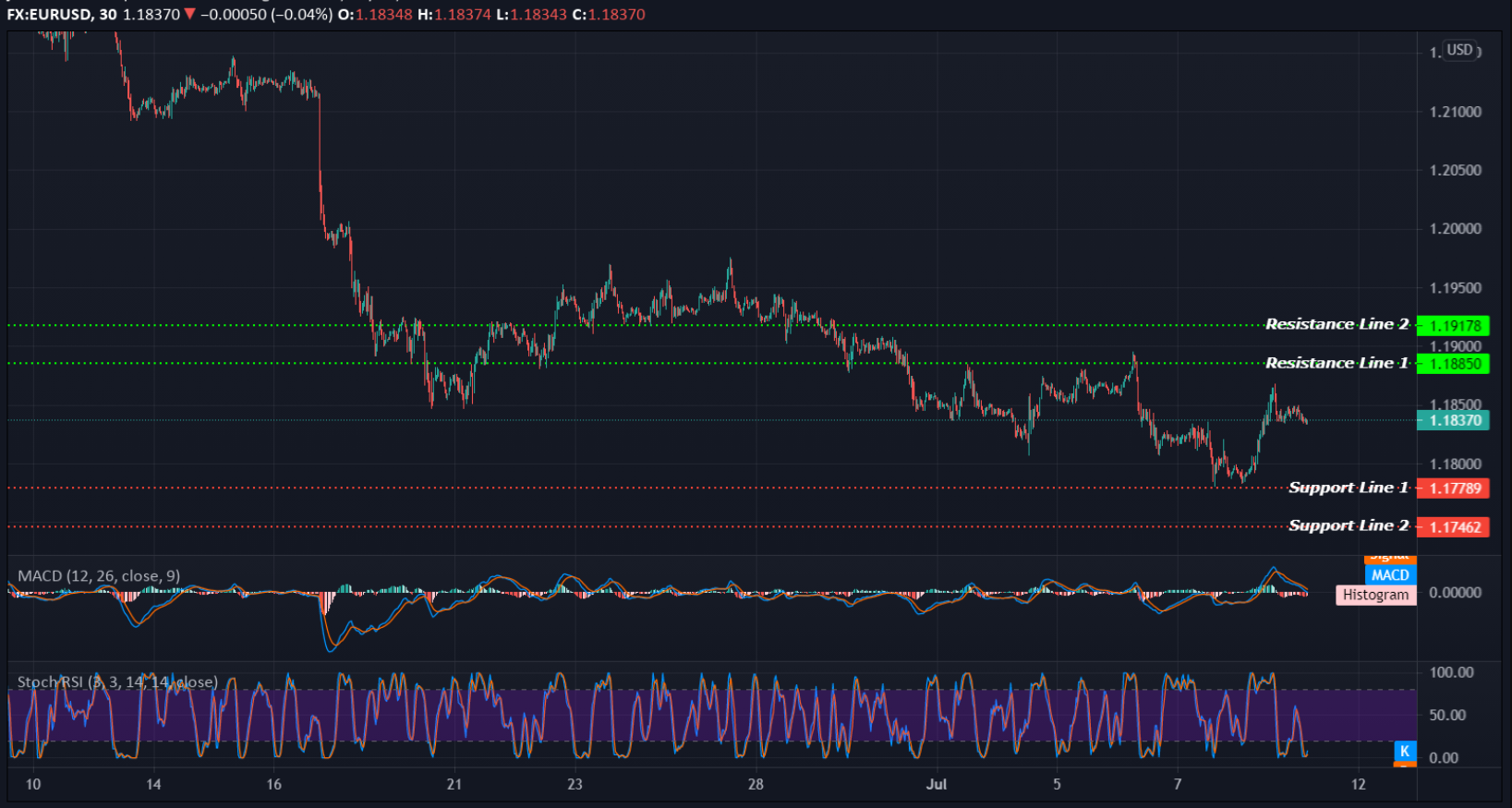Click the pink Histogram series tag
Screen dimensions: 1512x808
pos(1375,595)
